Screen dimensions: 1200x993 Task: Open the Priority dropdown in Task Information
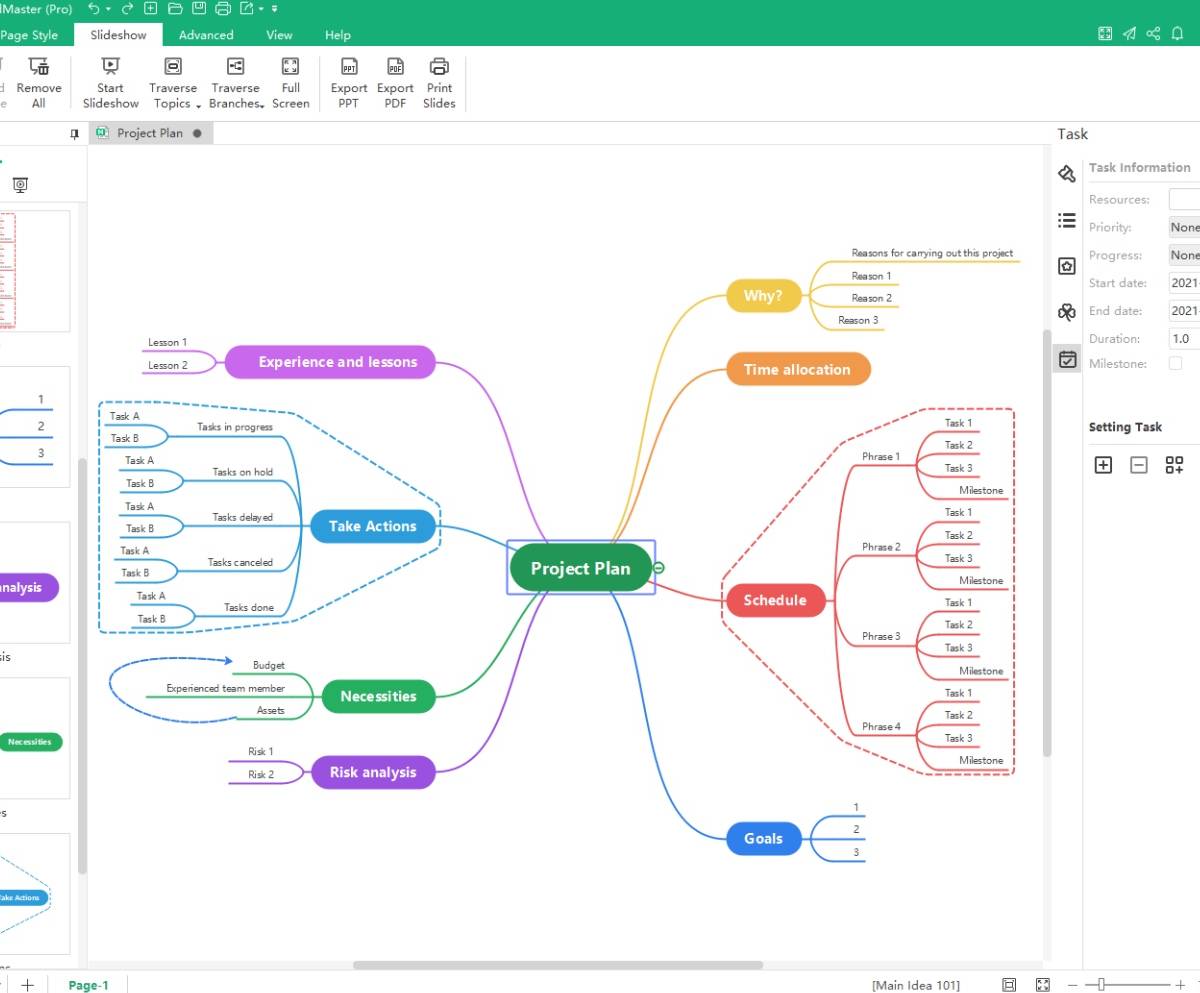click(x=1184, y=227)
